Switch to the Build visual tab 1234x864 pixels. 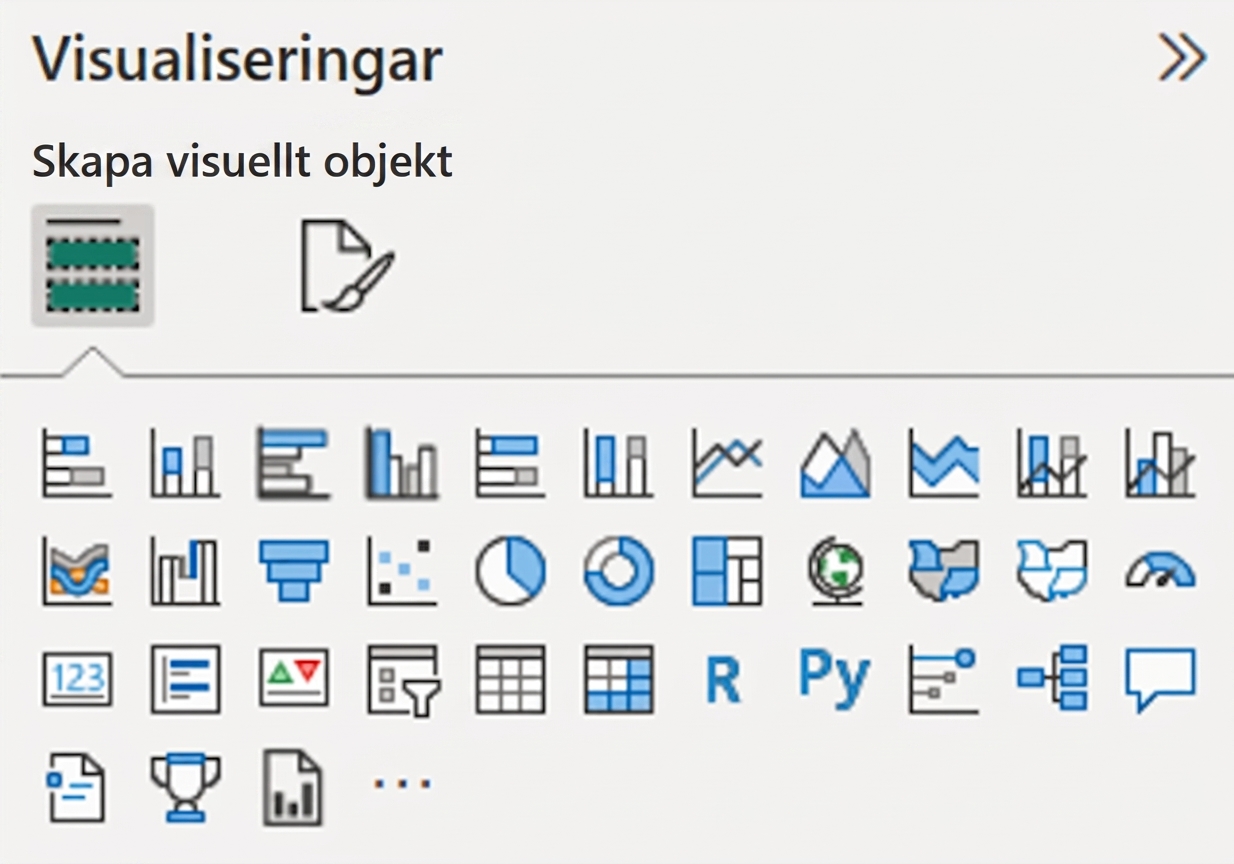coord(92,265)
